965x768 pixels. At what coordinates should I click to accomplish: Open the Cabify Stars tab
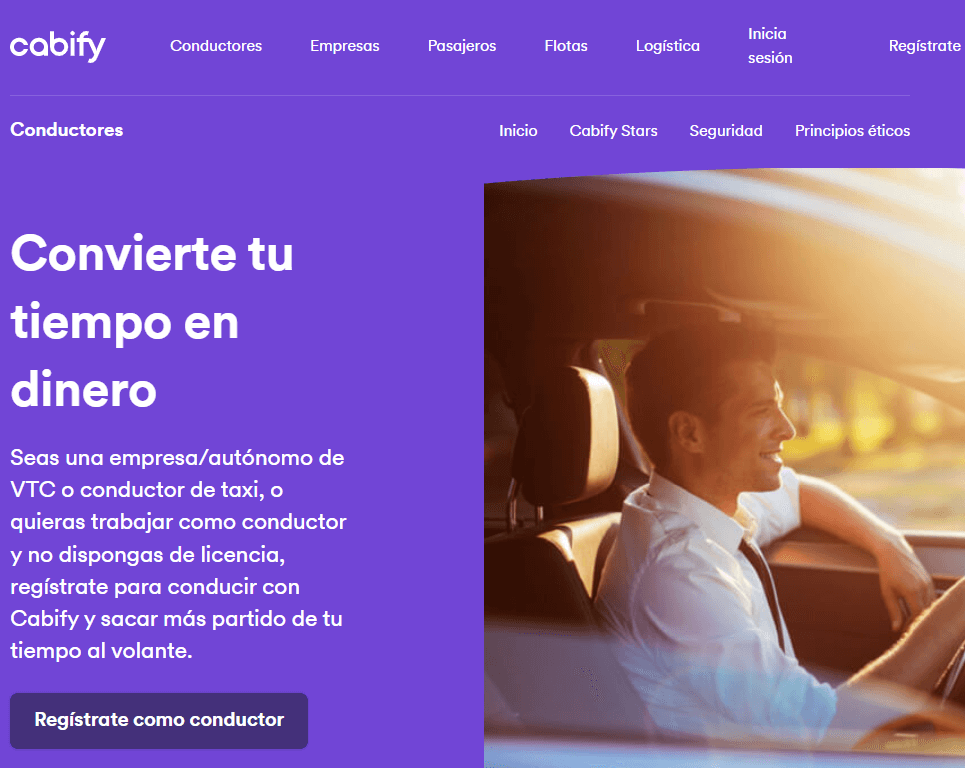pos(614,130)
